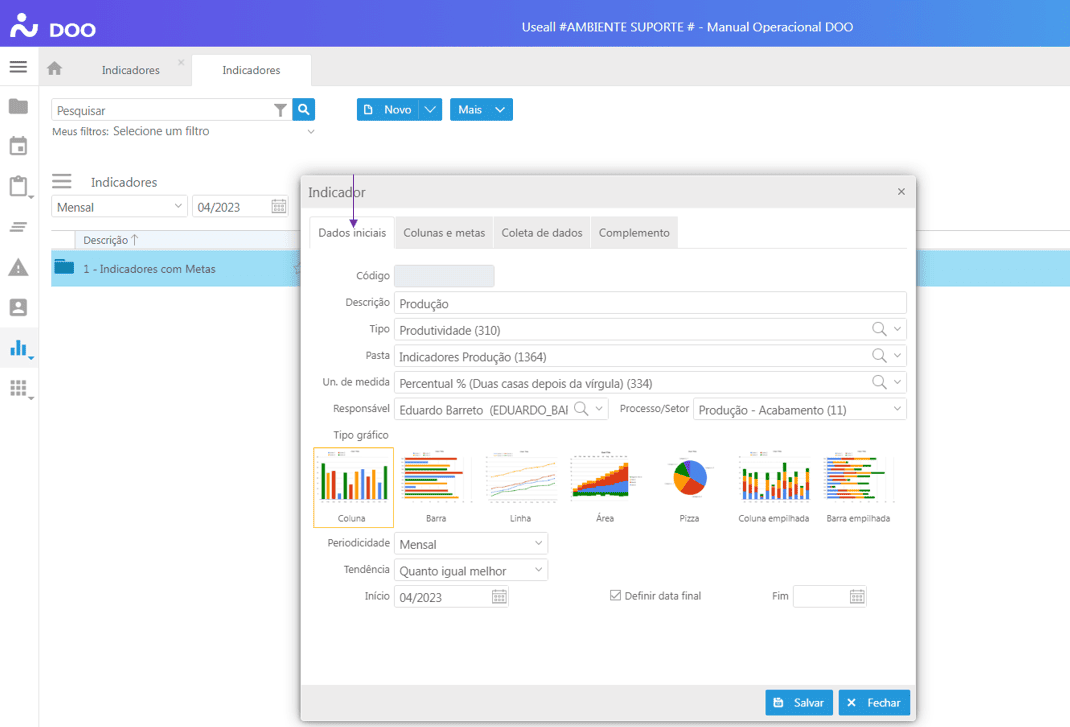Image resolution: width=1070 pixels, height=727 pixels.
Task: Click the blue search magnifier button
Action: coord(304,110)
